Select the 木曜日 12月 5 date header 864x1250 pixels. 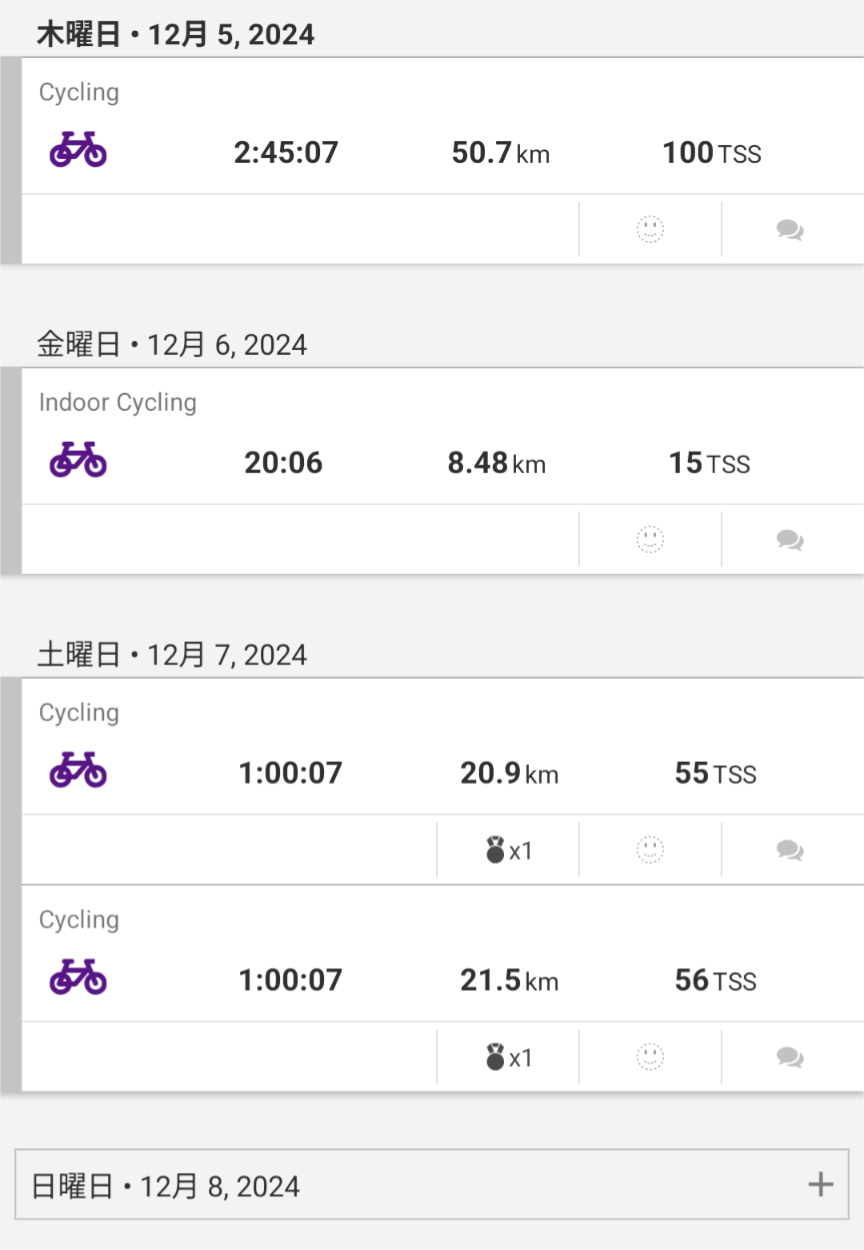(x=175, y=35)
